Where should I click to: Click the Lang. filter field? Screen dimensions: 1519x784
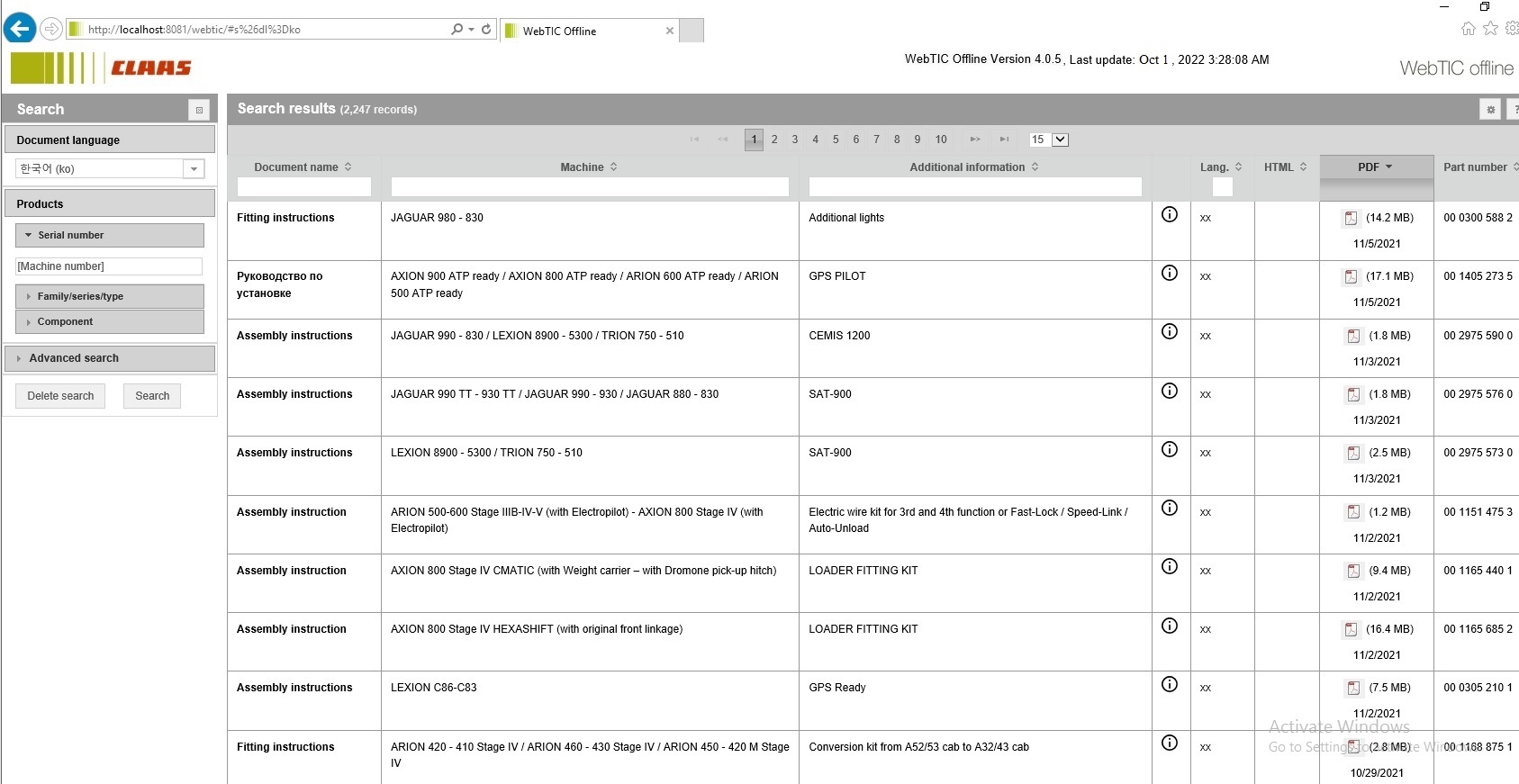1222,186
